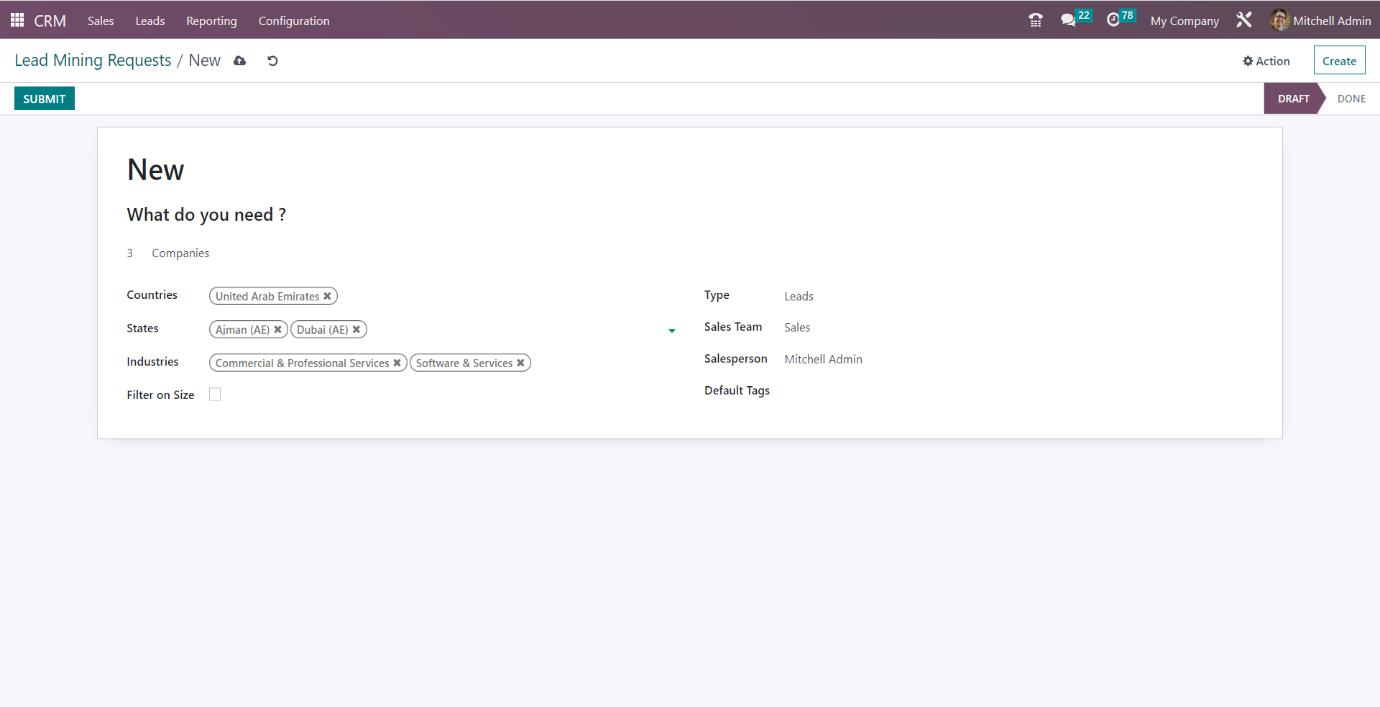
Task: Click the Industries tags input field
Action: pos(442,363)
